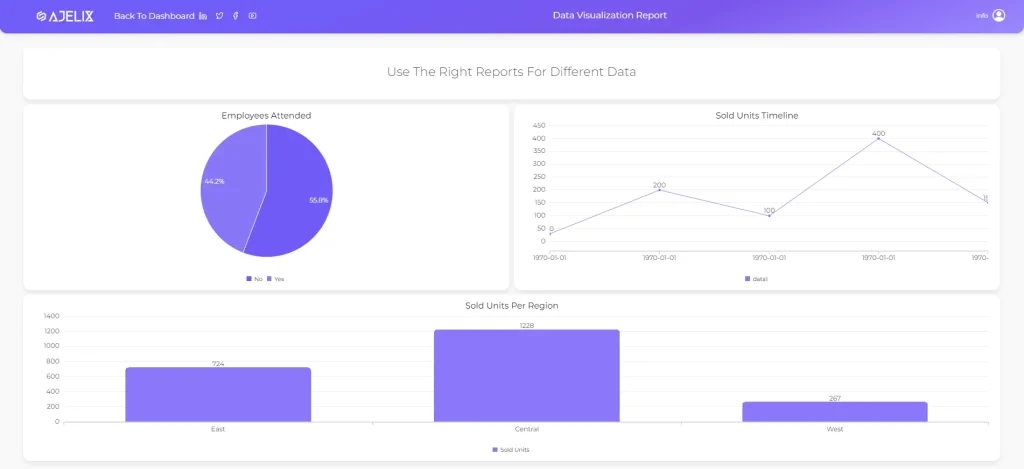Open the YouTube icon link
The height and width of the screenshot is (469, 1024).
point(253,16)
